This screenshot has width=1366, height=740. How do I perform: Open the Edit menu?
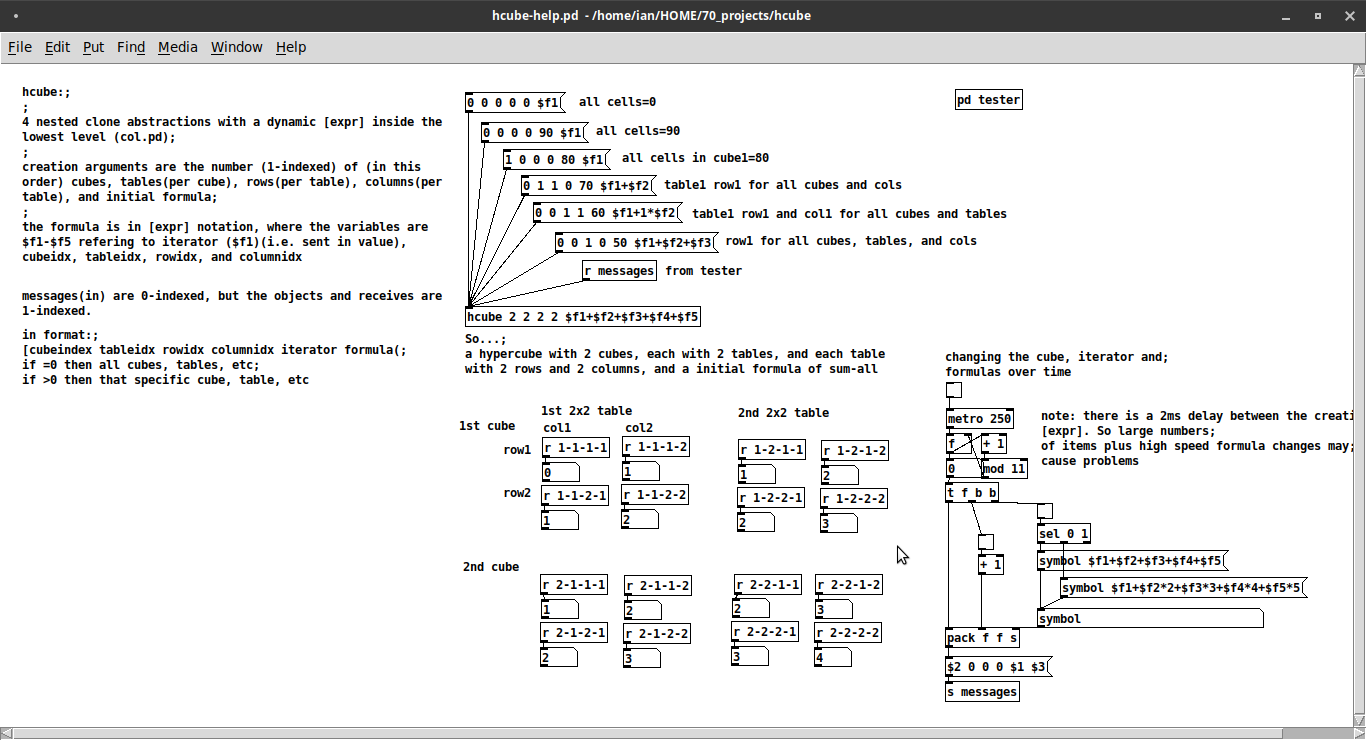click(x=57, y=47)
